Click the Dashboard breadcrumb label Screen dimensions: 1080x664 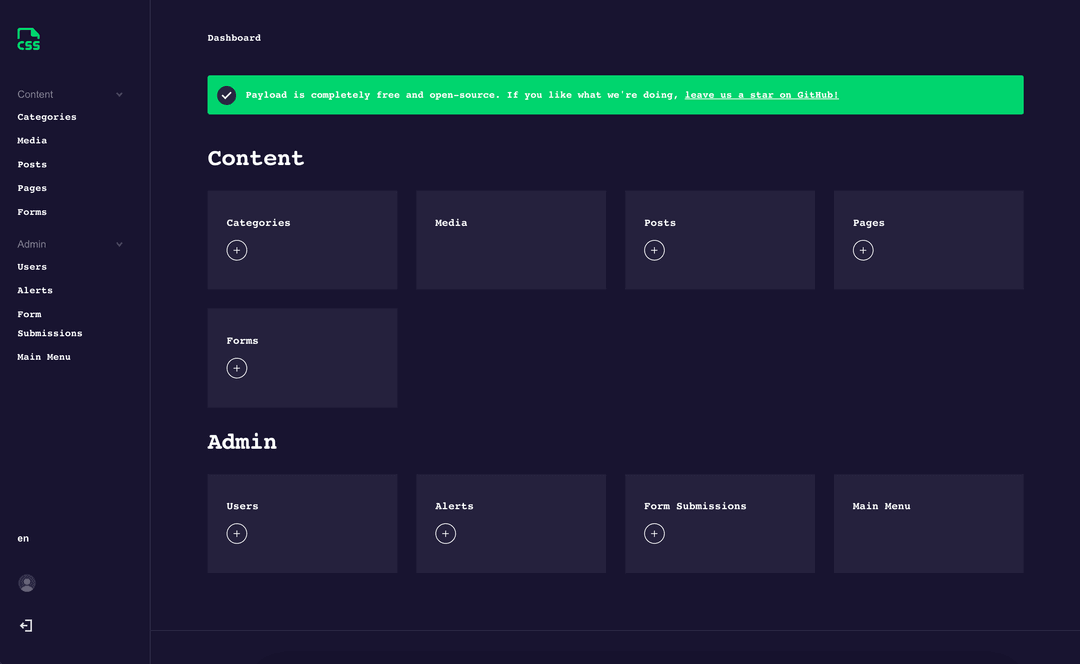[234, 37]
